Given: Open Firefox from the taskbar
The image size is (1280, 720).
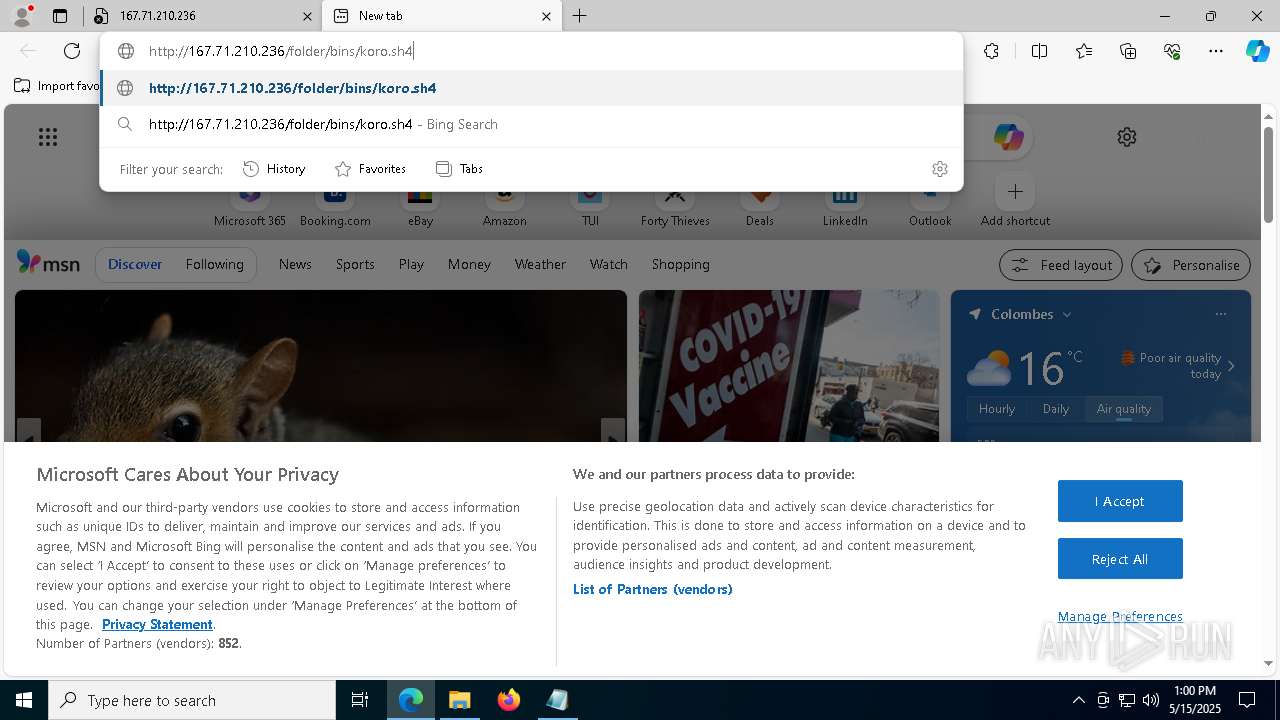Looking at the screenshot, I should (509, 700).
